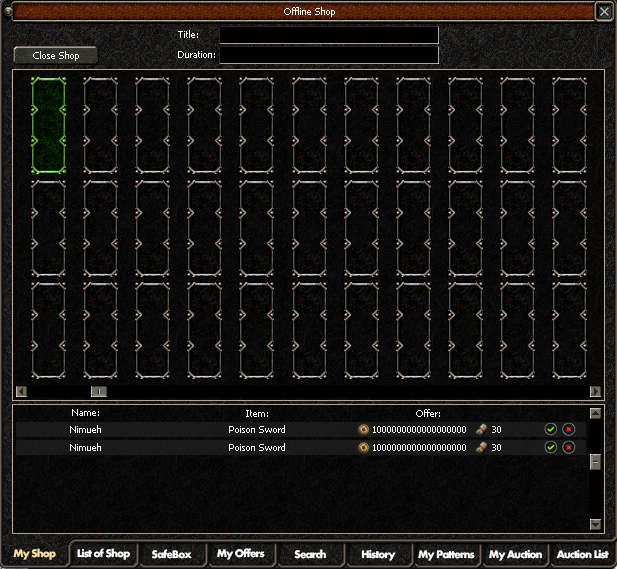Accept the first Nimueh Poison Sword offer
This screenshot has height=569, width=617.
550,429
